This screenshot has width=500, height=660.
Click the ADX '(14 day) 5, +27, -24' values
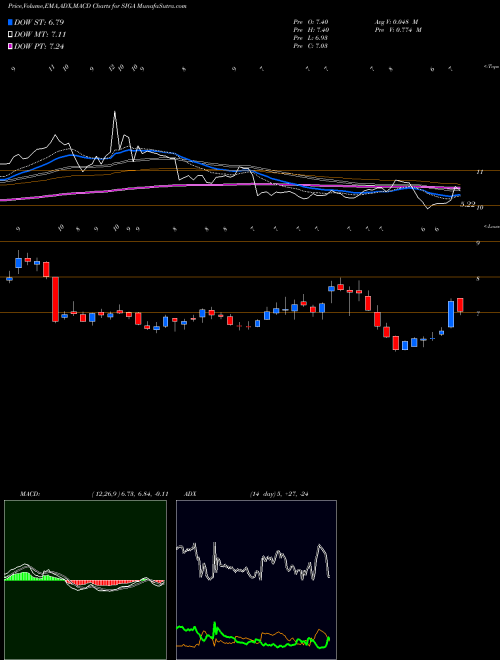point(279,494)
